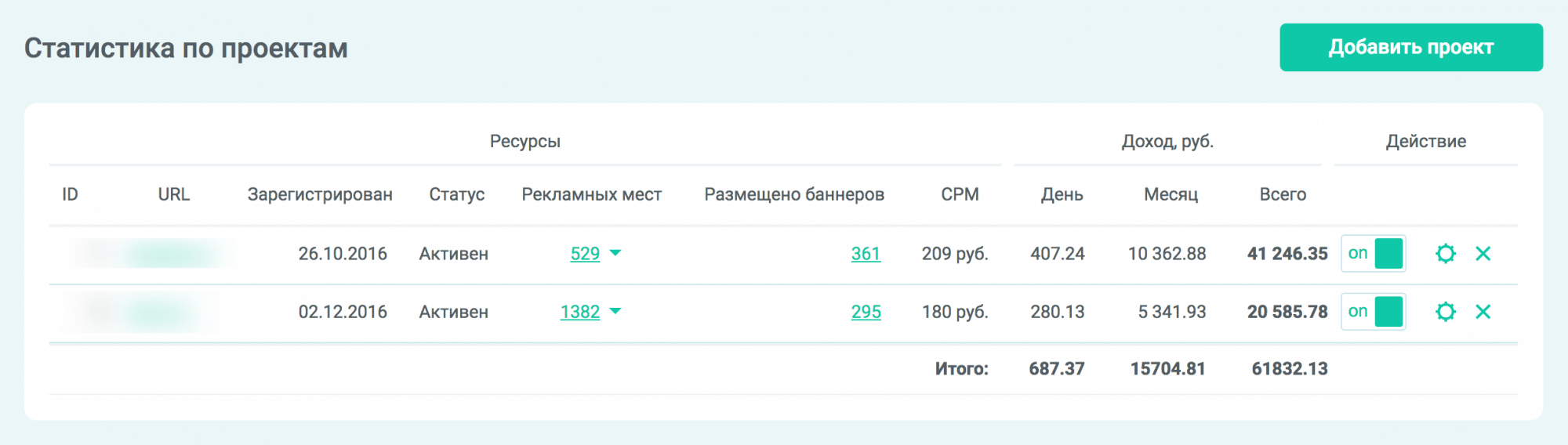Click the Зарегистрирован column header
This screenshot has height=445, width=1568.
pyautogui.click(x=320, y=194)
